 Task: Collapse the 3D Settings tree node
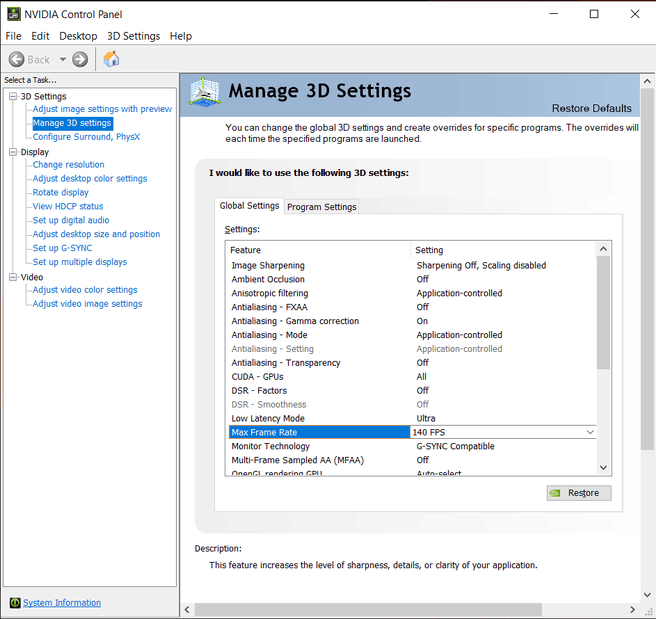click(12, 96)
